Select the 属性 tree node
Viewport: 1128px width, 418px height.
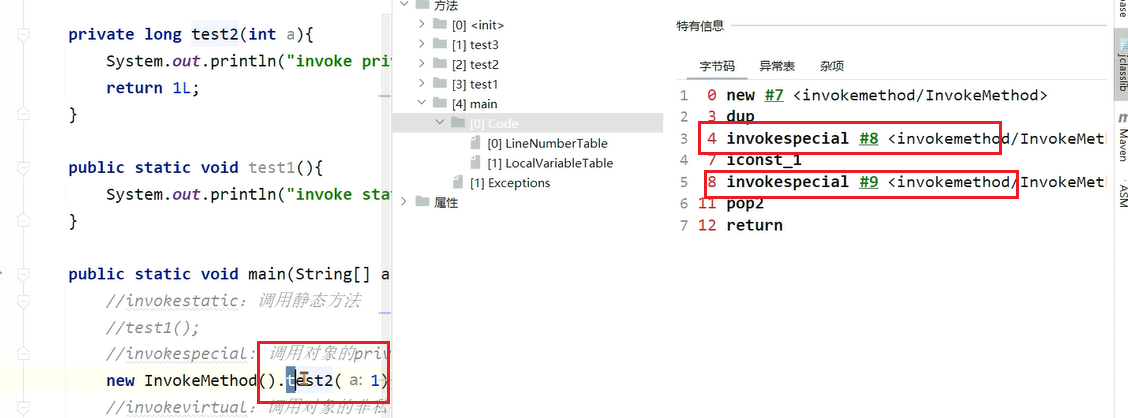[446, 203]
